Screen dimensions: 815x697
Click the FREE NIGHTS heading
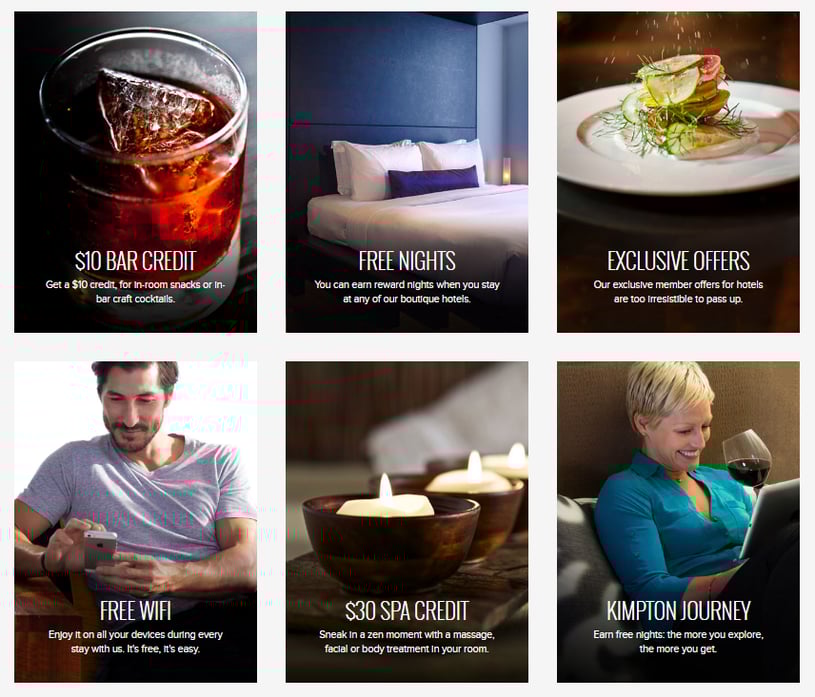pos(407,261)
